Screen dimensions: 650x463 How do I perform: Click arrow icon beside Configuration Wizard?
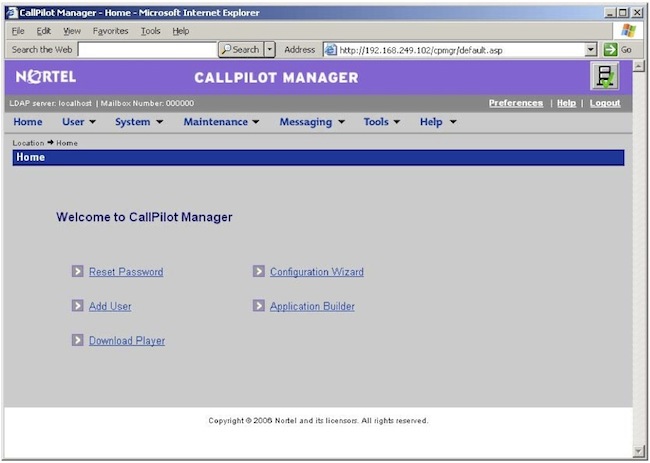[x=259, y=271]
